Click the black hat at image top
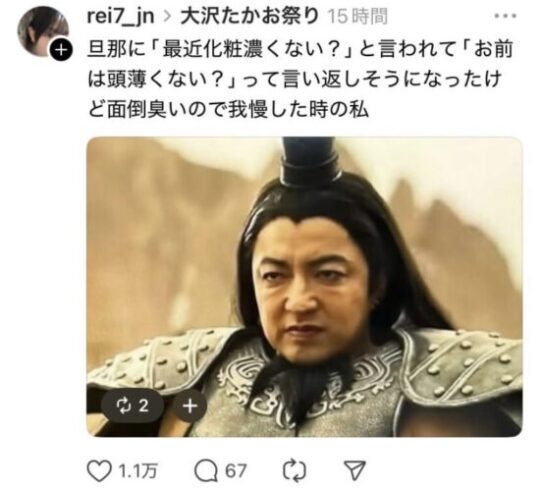Viewport: 540px width, 488px height. [x=309, y=161]
